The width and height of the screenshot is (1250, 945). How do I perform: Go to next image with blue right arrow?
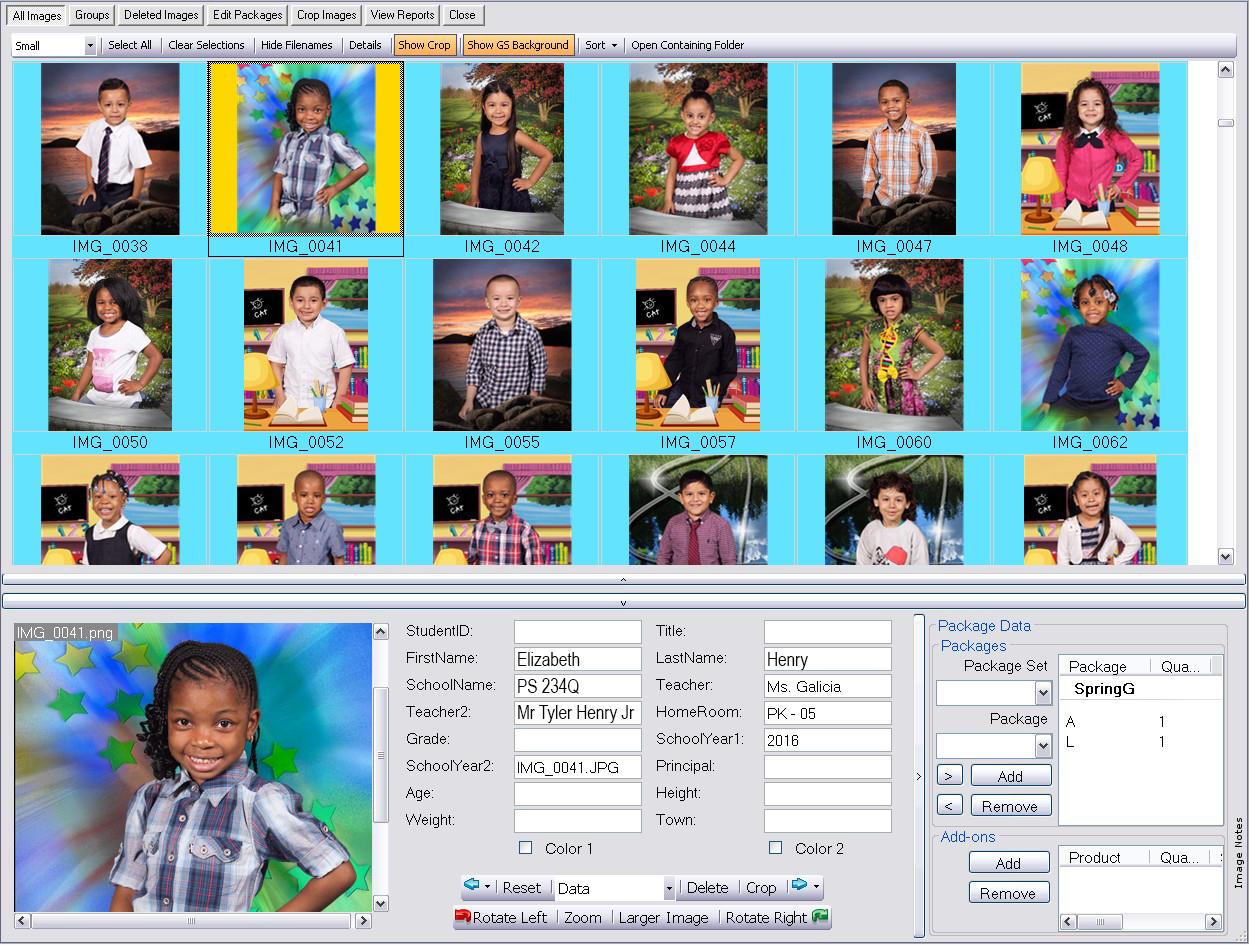click(x=799, y=887)
